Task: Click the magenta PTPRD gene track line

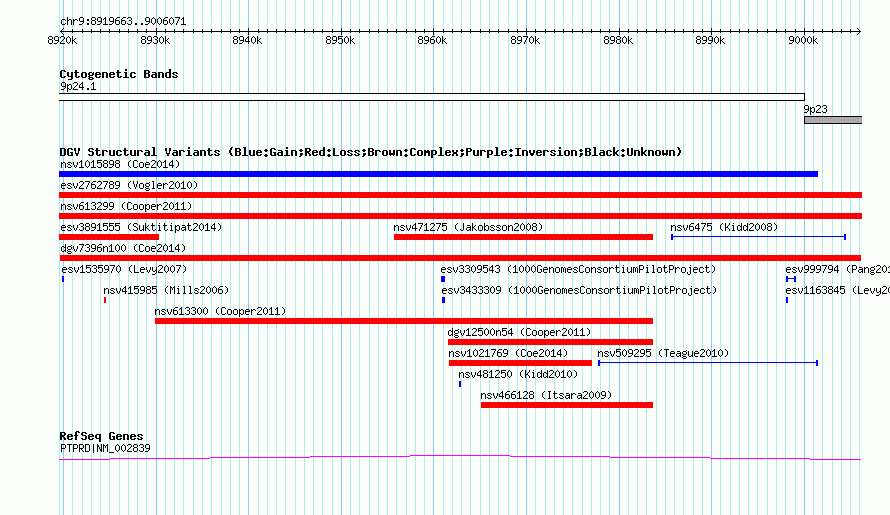Action: (x=460, y=457)
